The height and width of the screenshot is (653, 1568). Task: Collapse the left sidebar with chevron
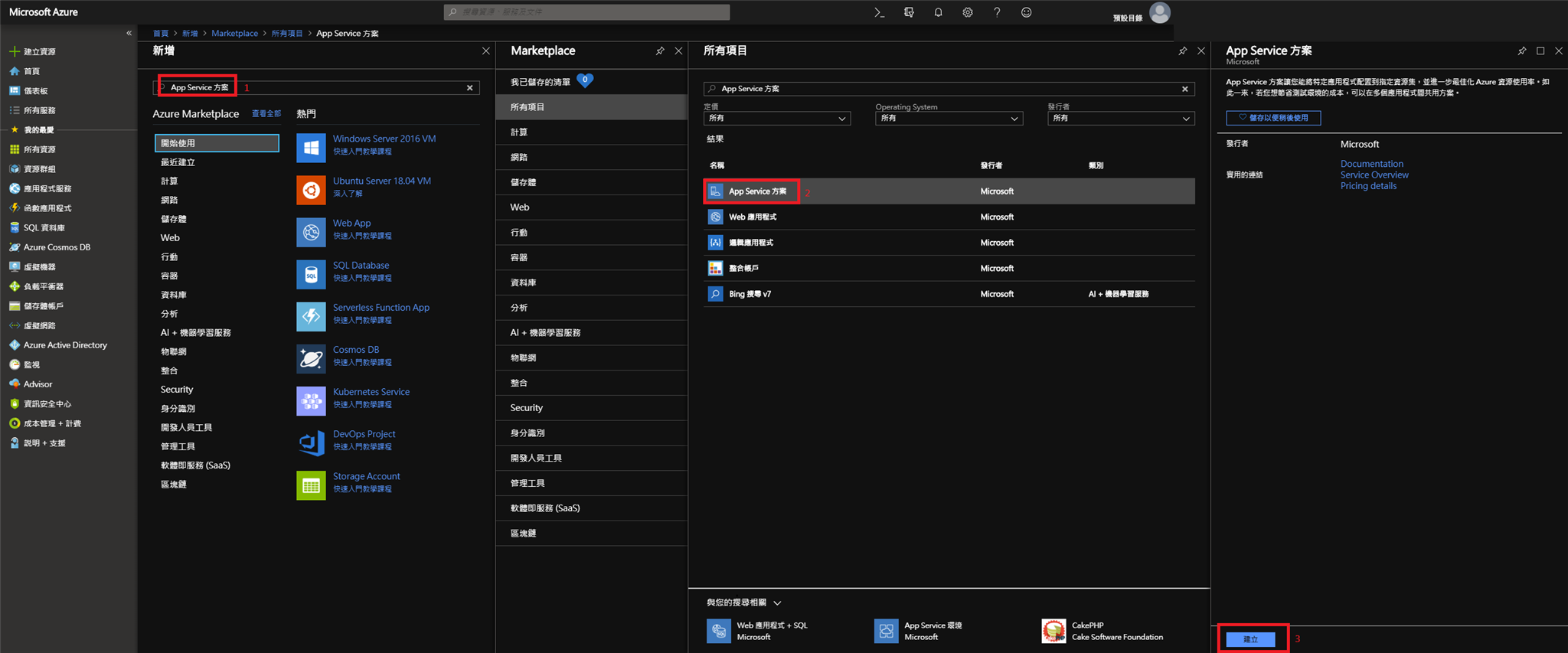129,33
